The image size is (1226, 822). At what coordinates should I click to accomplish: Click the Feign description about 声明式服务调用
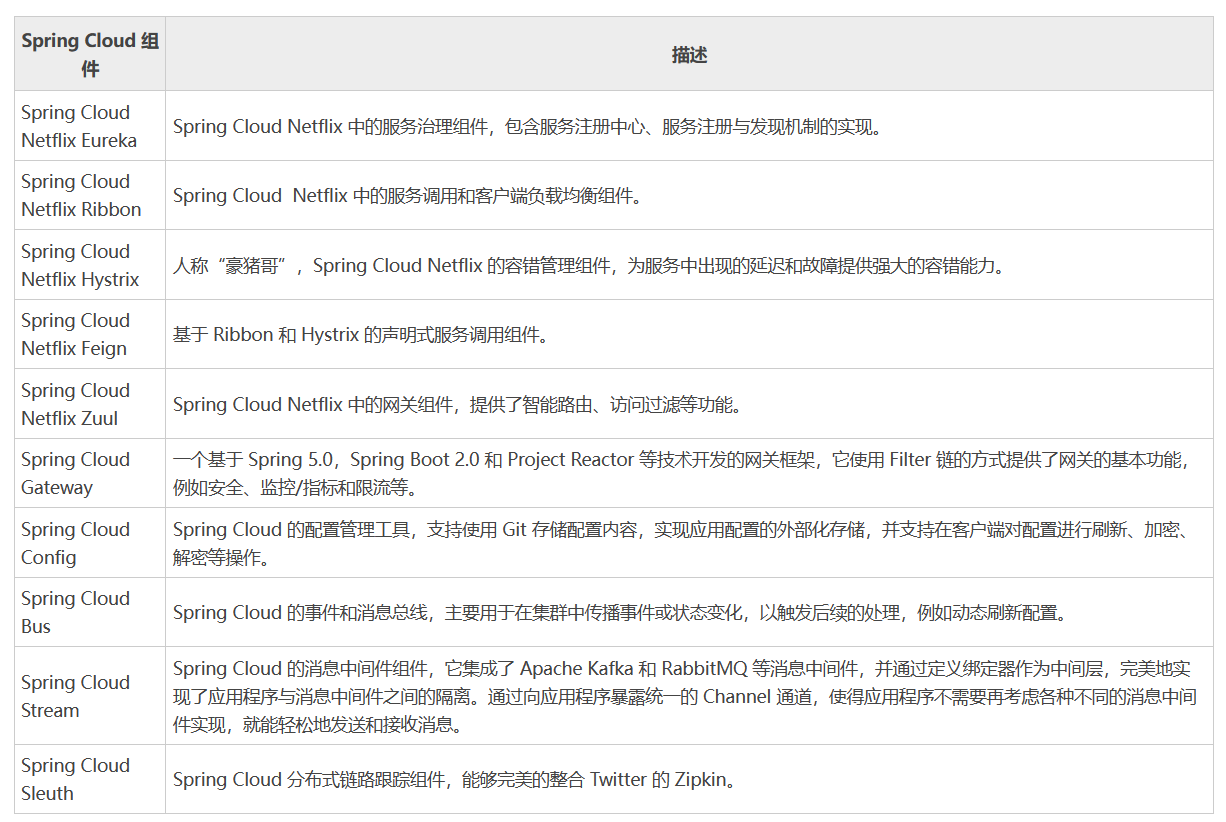(x=330, y=334)
